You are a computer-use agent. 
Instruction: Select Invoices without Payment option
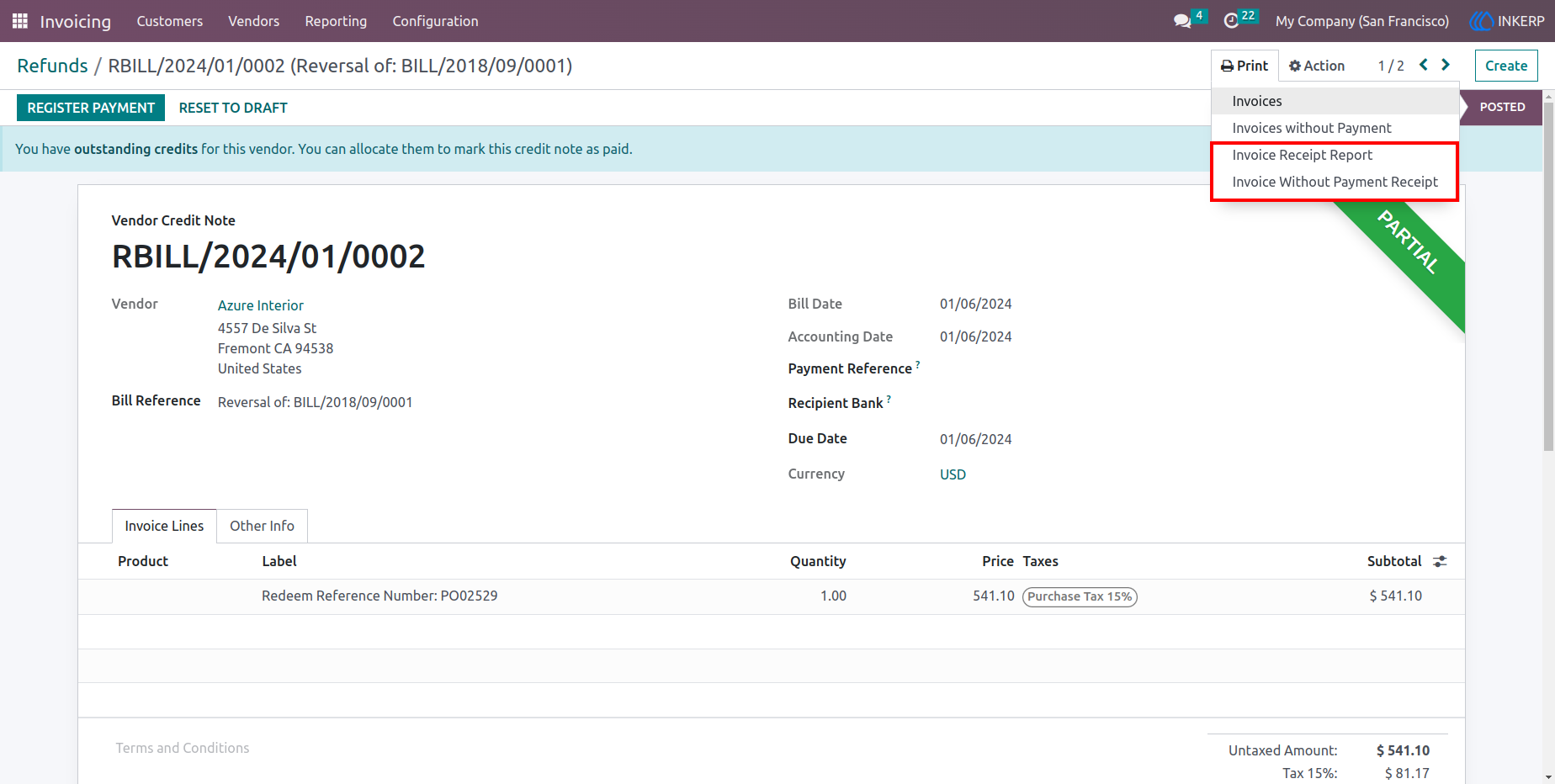pyautogui.click(x=1335, y=128)
